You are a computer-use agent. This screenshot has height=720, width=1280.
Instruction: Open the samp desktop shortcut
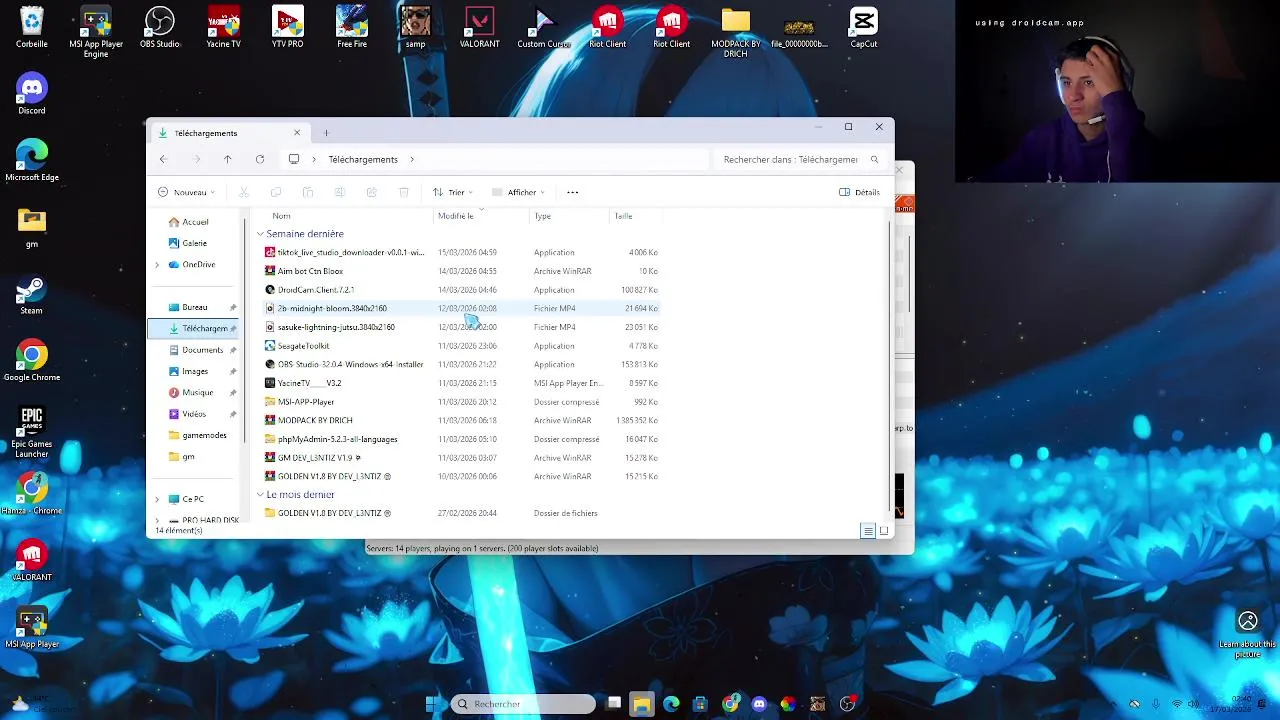click(x=415, y=27)
